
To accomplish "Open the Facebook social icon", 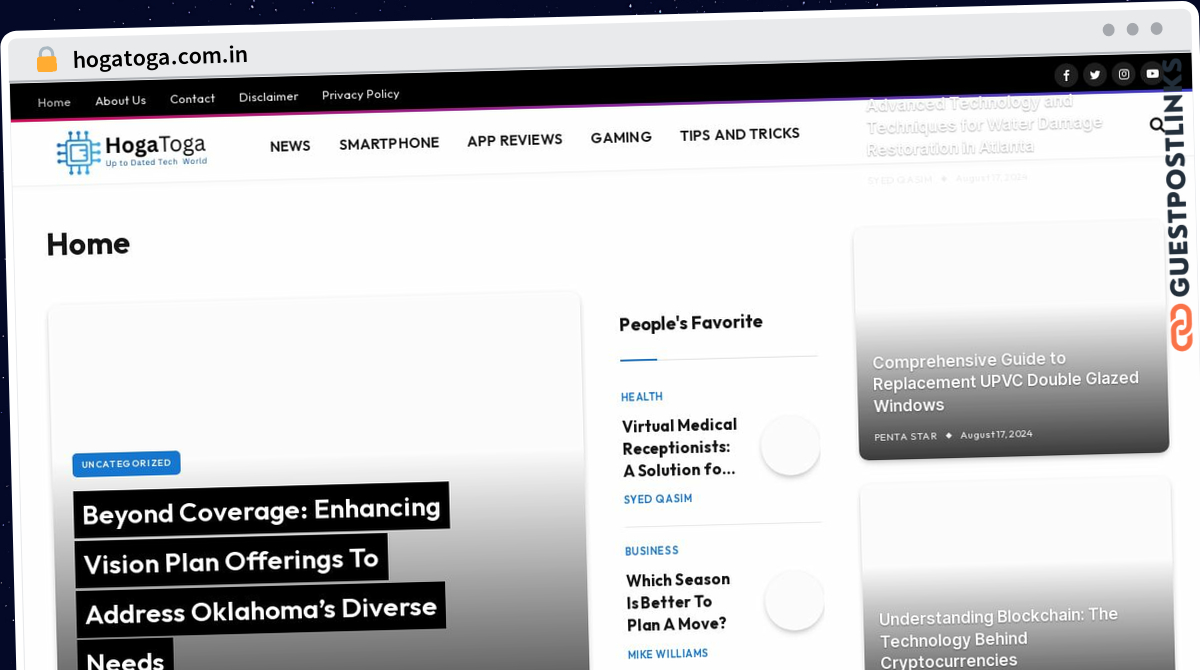I will (1066, 75).
